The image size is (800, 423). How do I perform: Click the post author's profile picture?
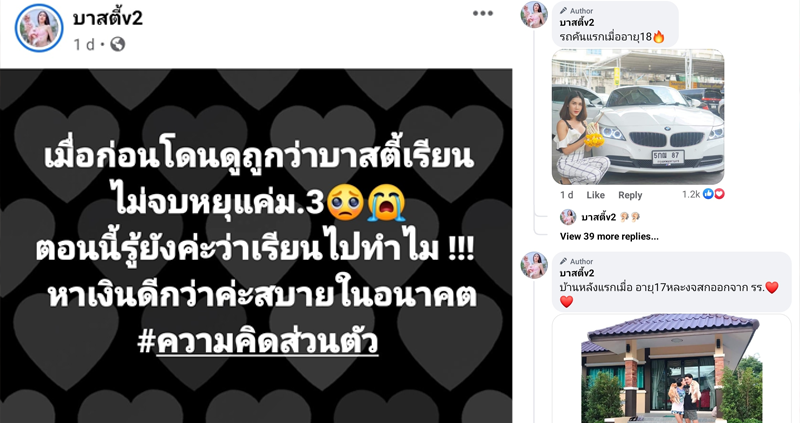pos(39,28)
